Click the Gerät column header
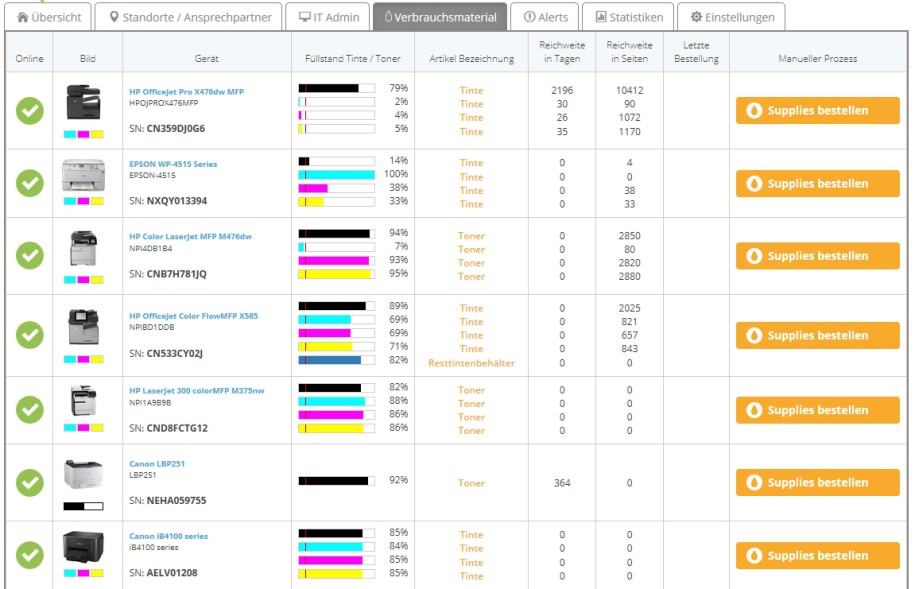 point(207,58)
